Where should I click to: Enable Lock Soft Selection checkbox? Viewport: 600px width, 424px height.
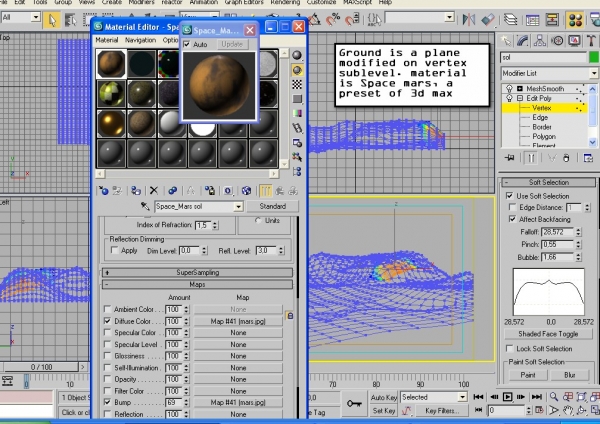(509, 348)
